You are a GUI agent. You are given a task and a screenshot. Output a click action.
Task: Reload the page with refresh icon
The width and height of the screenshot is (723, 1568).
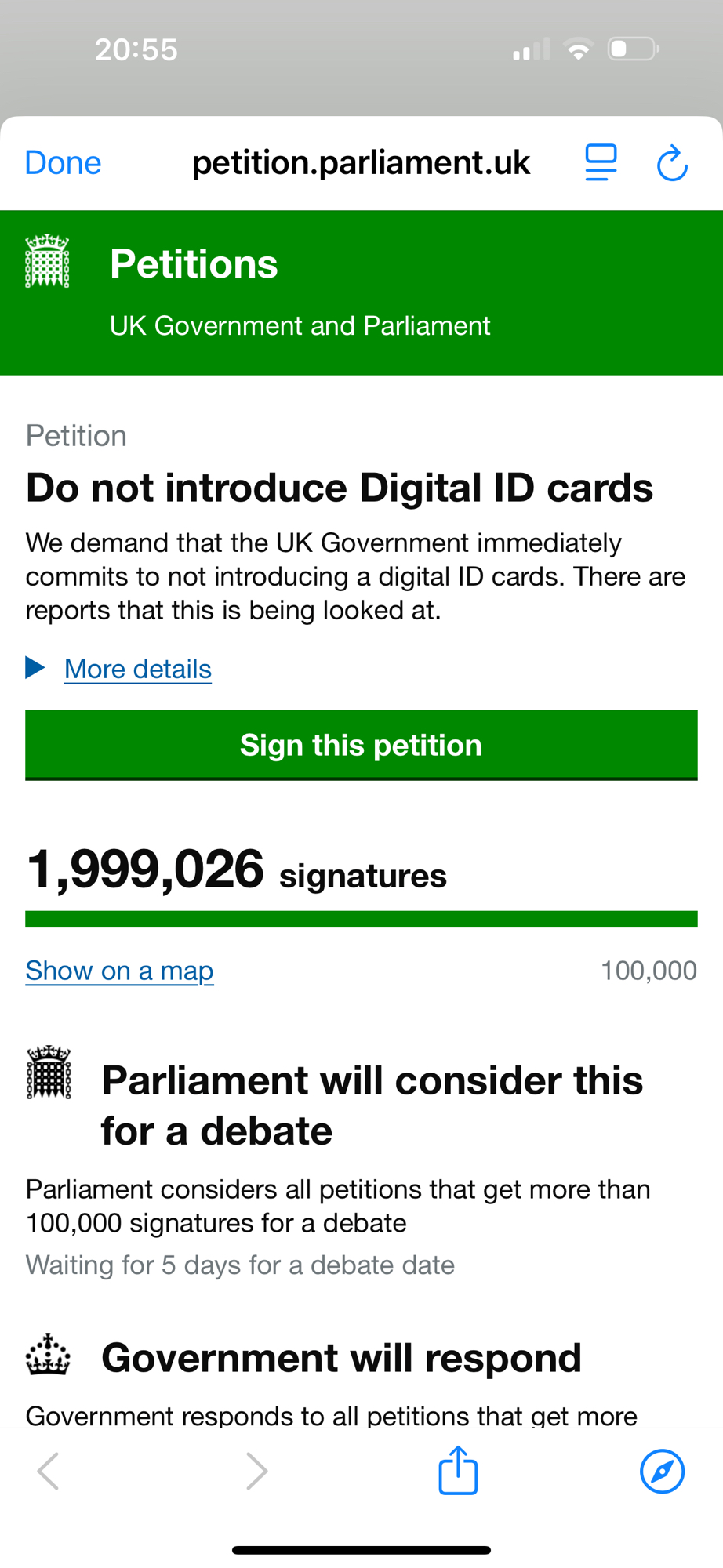coord(672,163)
